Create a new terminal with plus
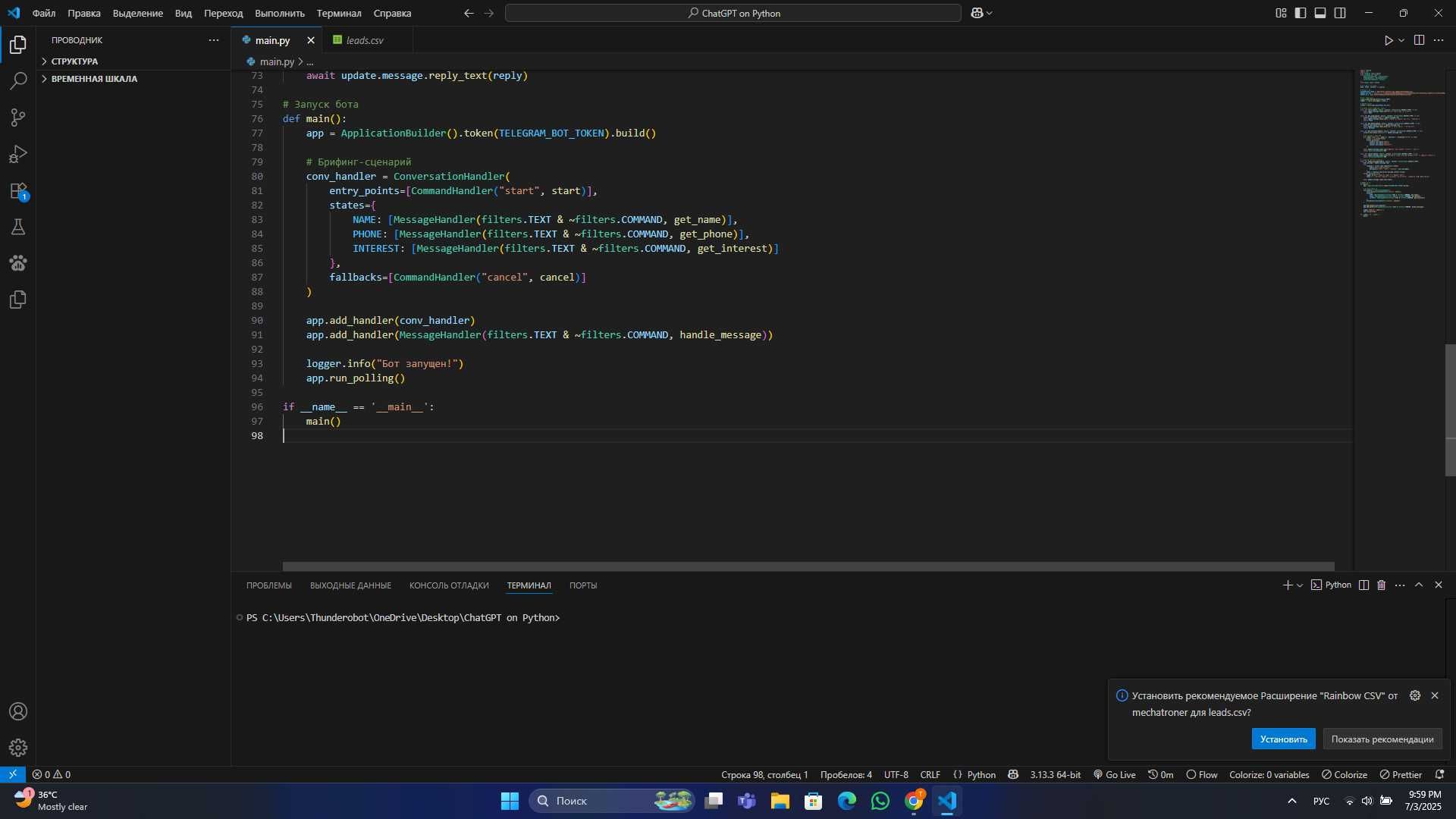This screenshot has height=819, width=1456. [x=1287, y=585]
